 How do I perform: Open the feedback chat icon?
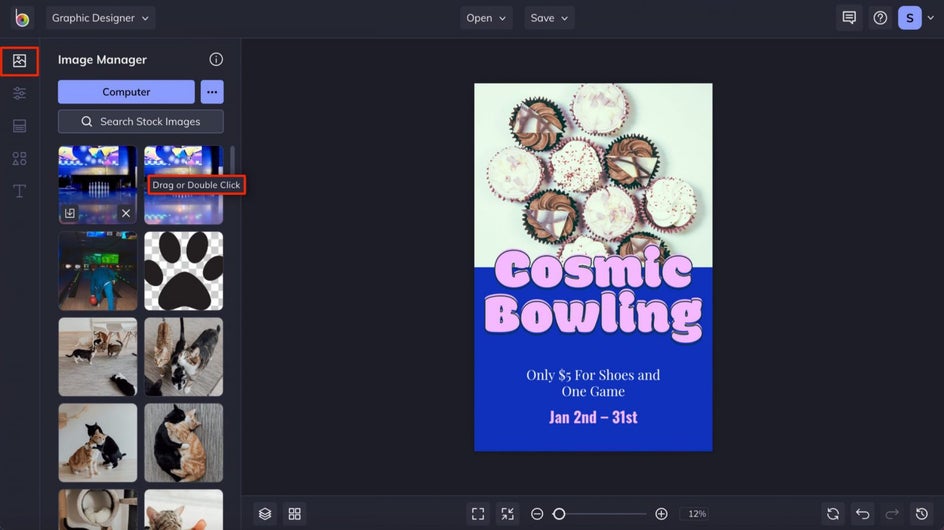tap(849, 18)
